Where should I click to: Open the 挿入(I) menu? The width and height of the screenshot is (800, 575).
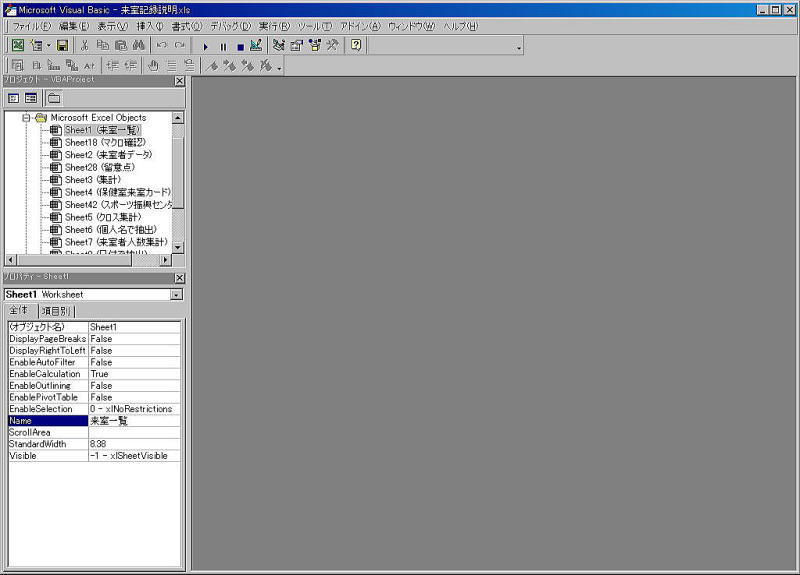150,26
